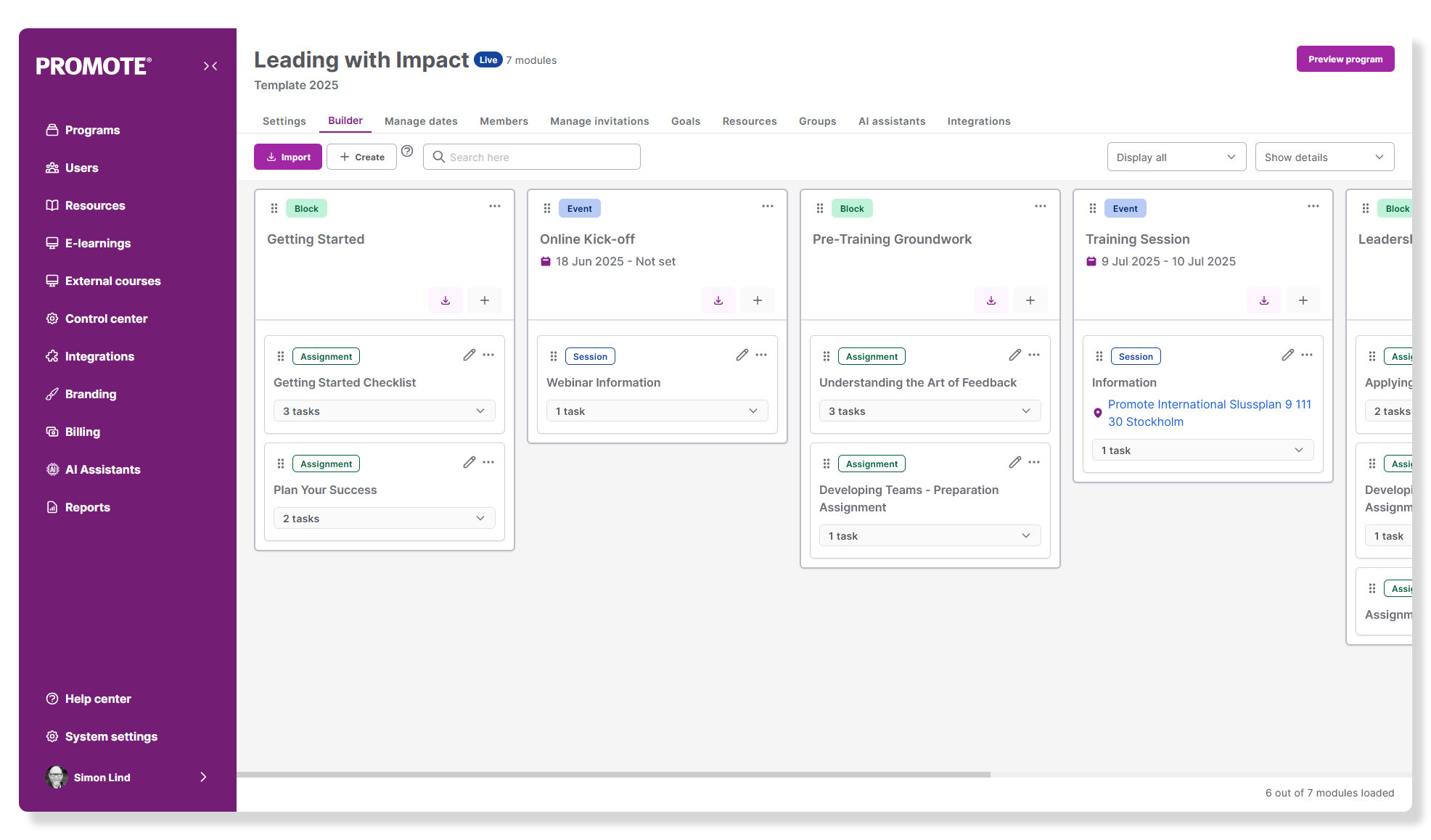
Task: Click the horizontal scrollbar below the modules
Action: pos(614,775)
